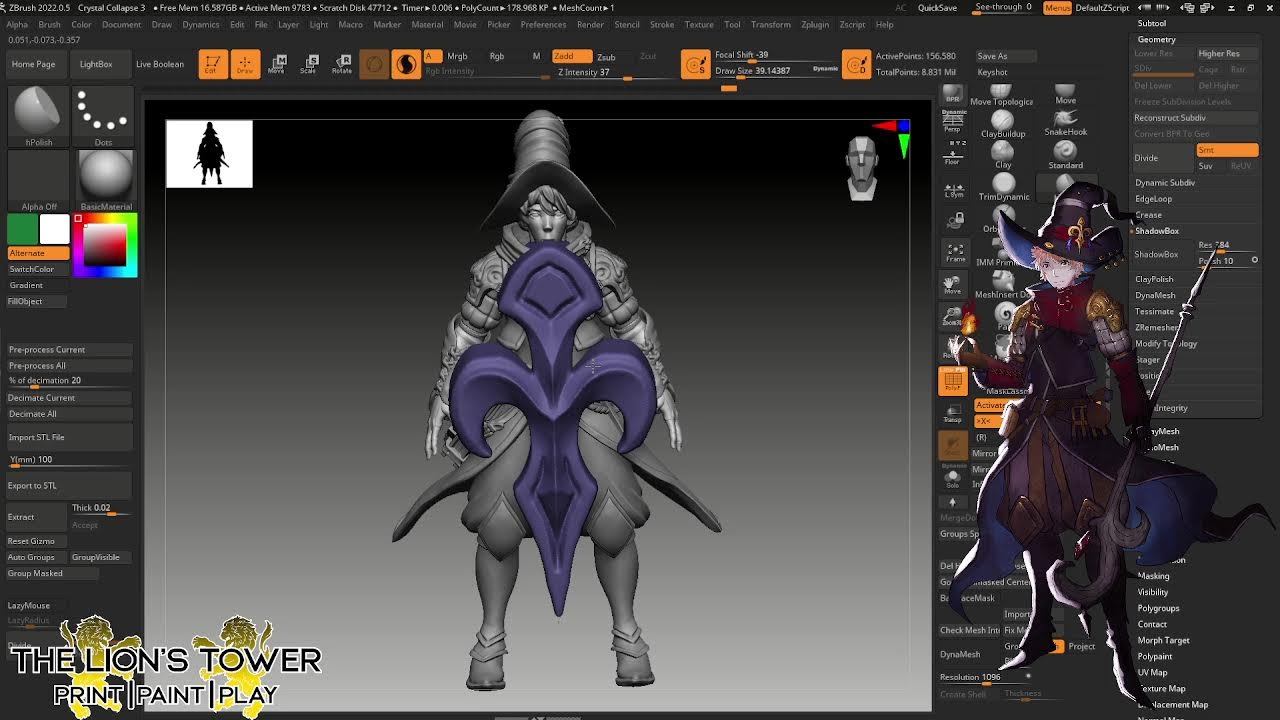Toggle Transp transparency mode
The height and width of the screenshot is (720, 1280).
pos(953,412)
